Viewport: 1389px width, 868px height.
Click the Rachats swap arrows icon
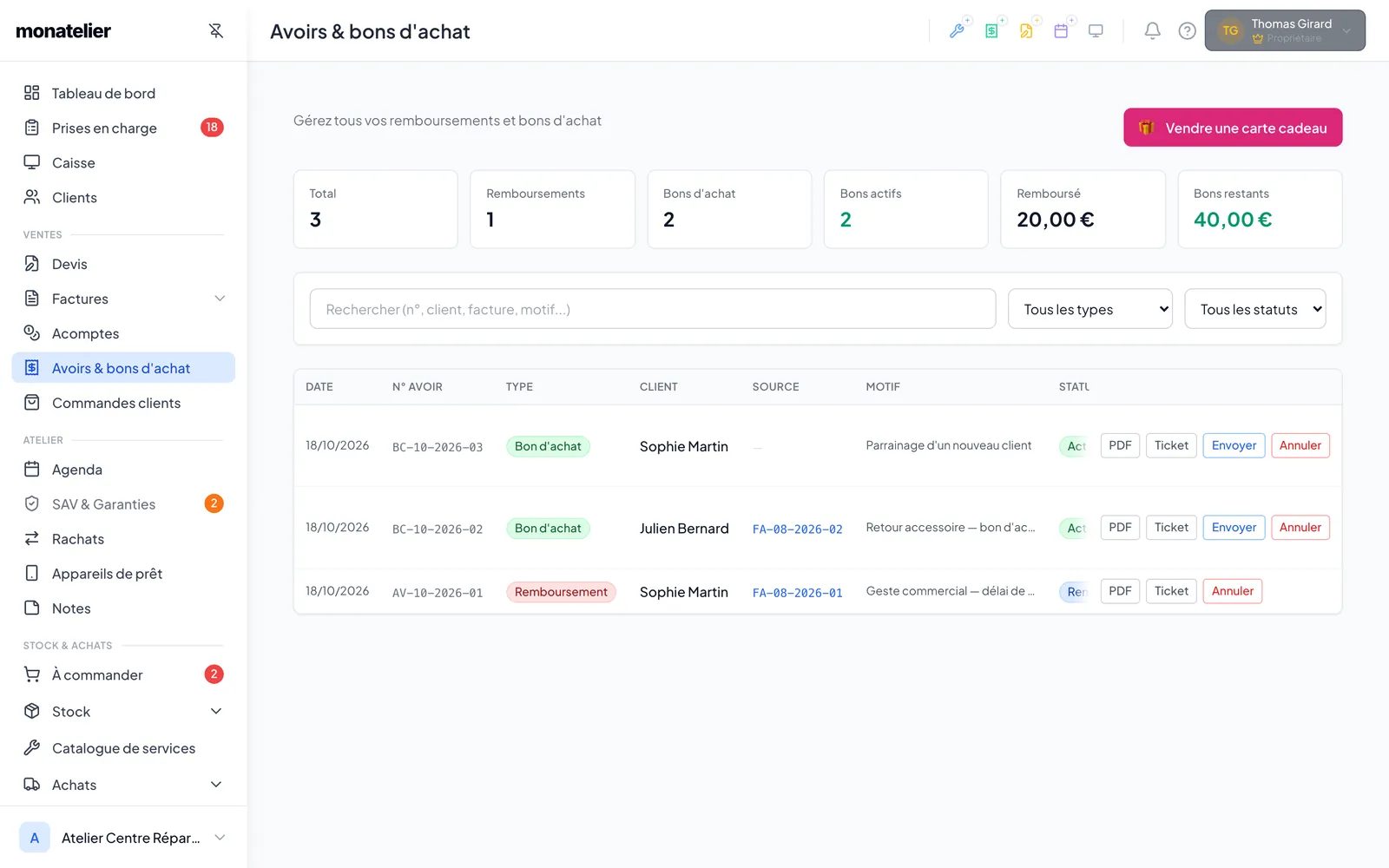pyautogui.click(x=32, y=539)
